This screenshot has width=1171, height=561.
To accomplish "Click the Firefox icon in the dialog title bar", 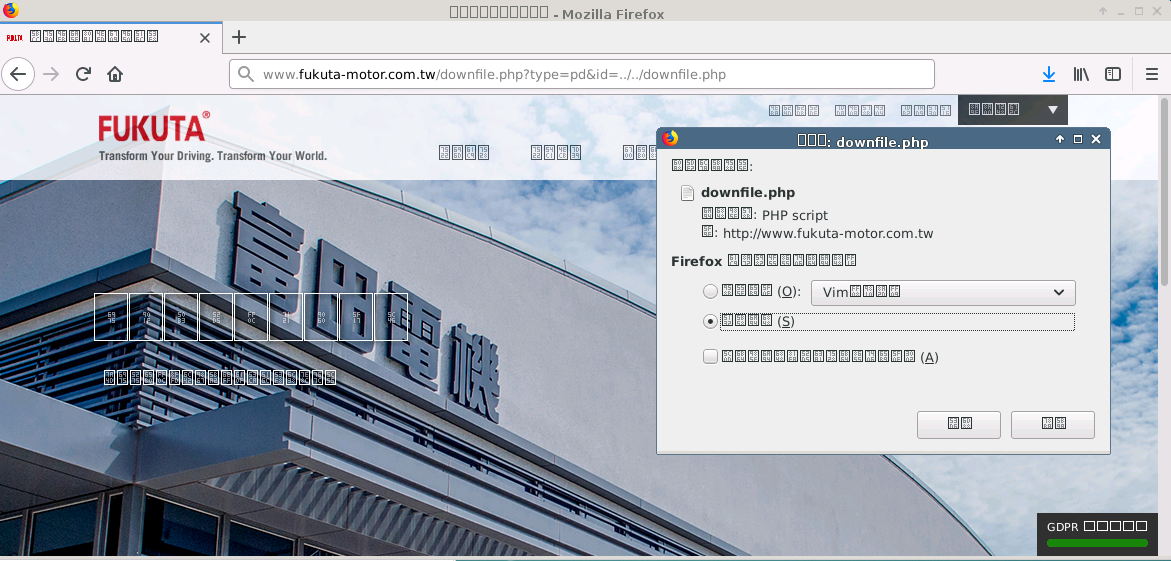I will click(670, 138).
